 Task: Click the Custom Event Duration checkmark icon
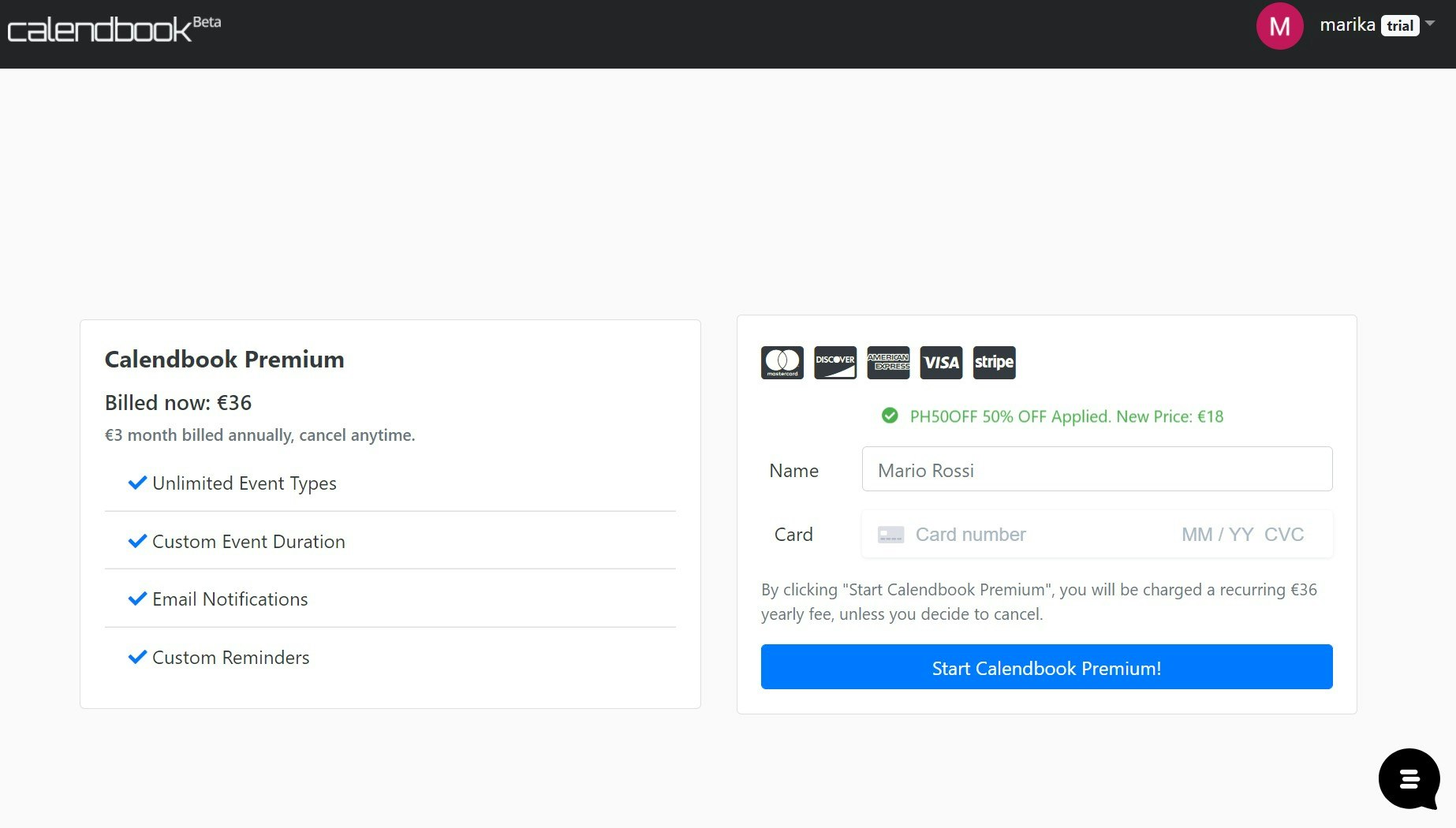[137, 541]
